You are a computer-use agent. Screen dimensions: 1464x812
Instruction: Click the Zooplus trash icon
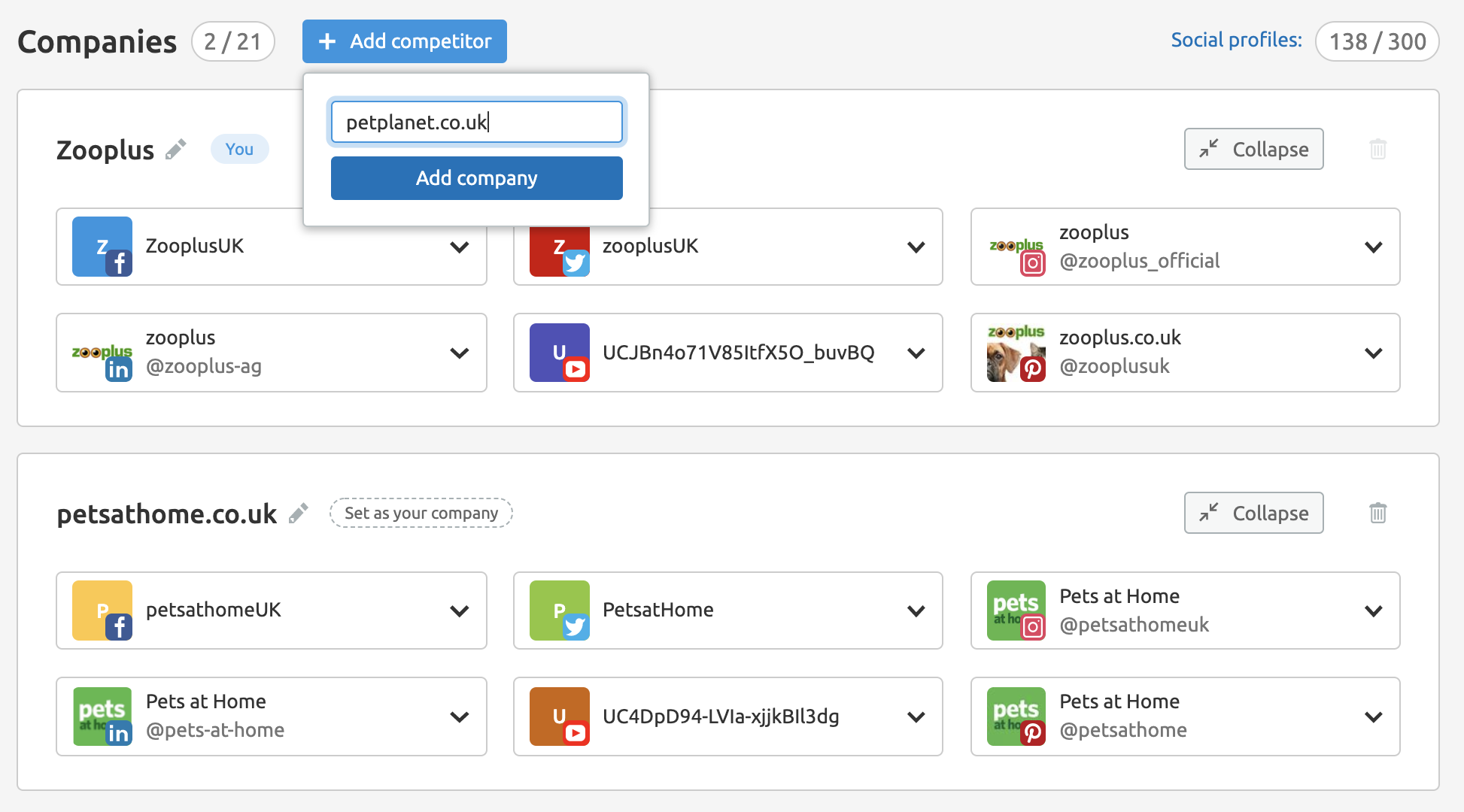(1377, 149)
